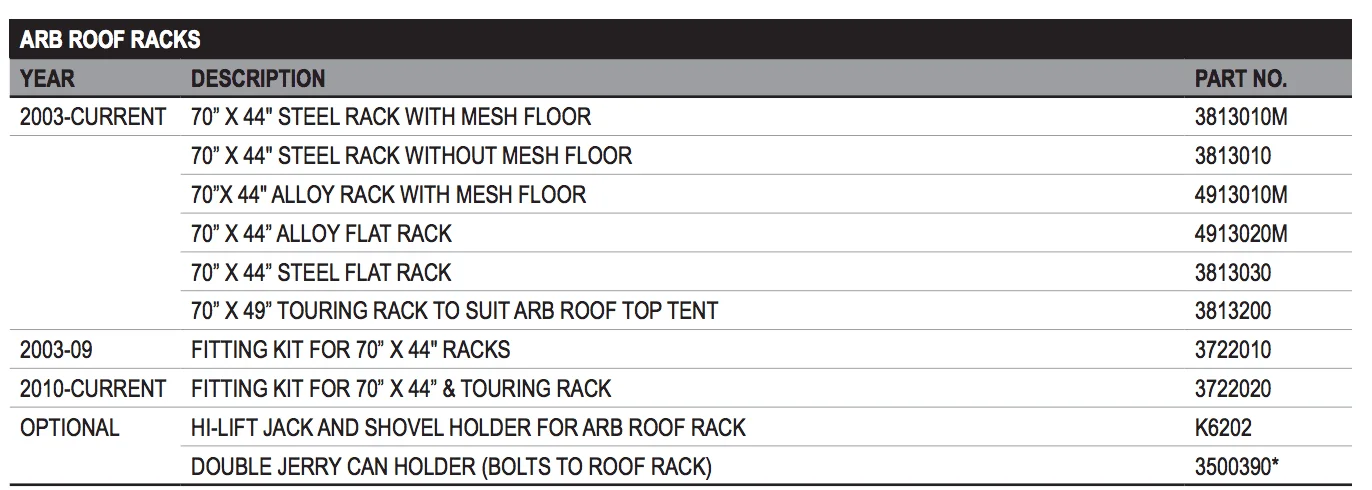1372x490 pixels.
Task: Click the steel flat rack description
Action: click(321, 272)
